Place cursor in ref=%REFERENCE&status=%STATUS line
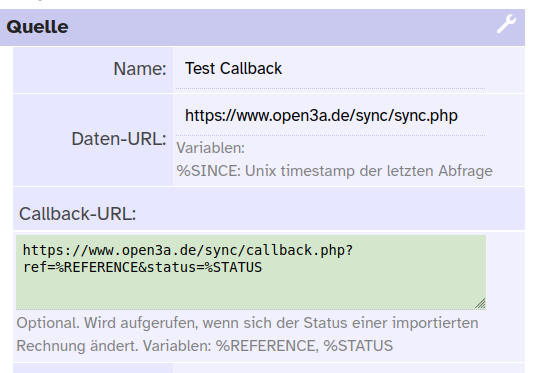 (x=142, y=267)
